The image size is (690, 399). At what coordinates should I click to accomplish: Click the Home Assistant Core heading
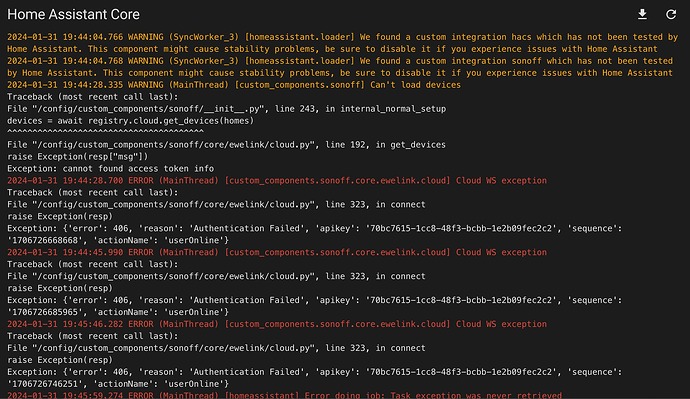(73, 15)
